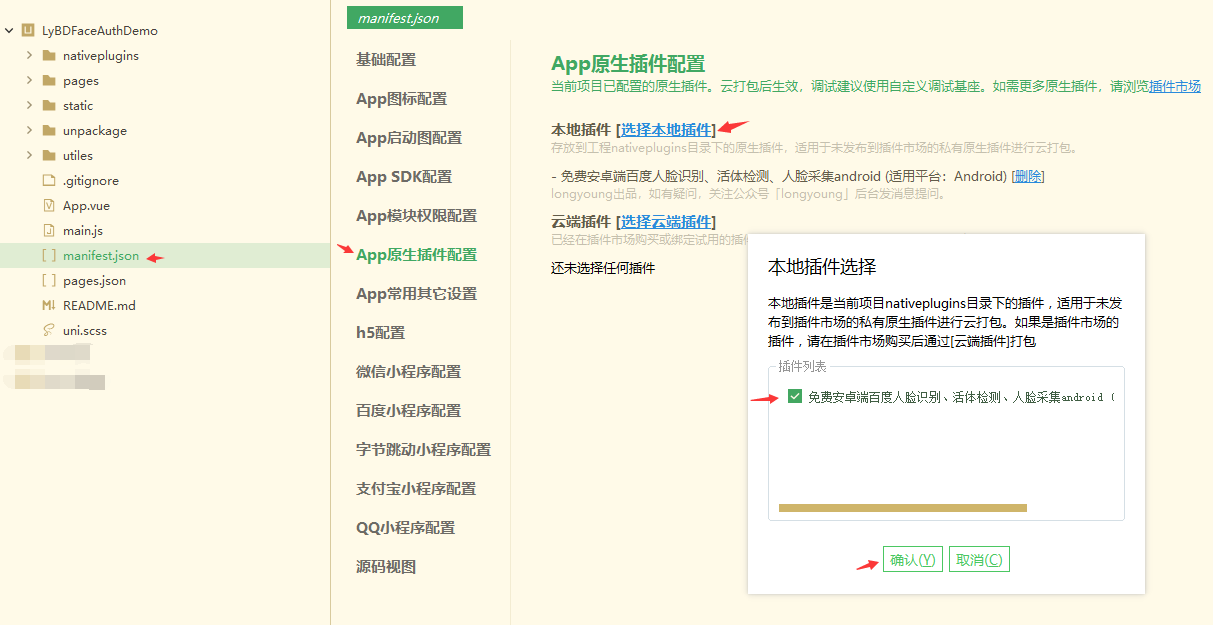Click the utiles folder icon
The height and width of the screenshot is (625, 1213).
[49, 156]
